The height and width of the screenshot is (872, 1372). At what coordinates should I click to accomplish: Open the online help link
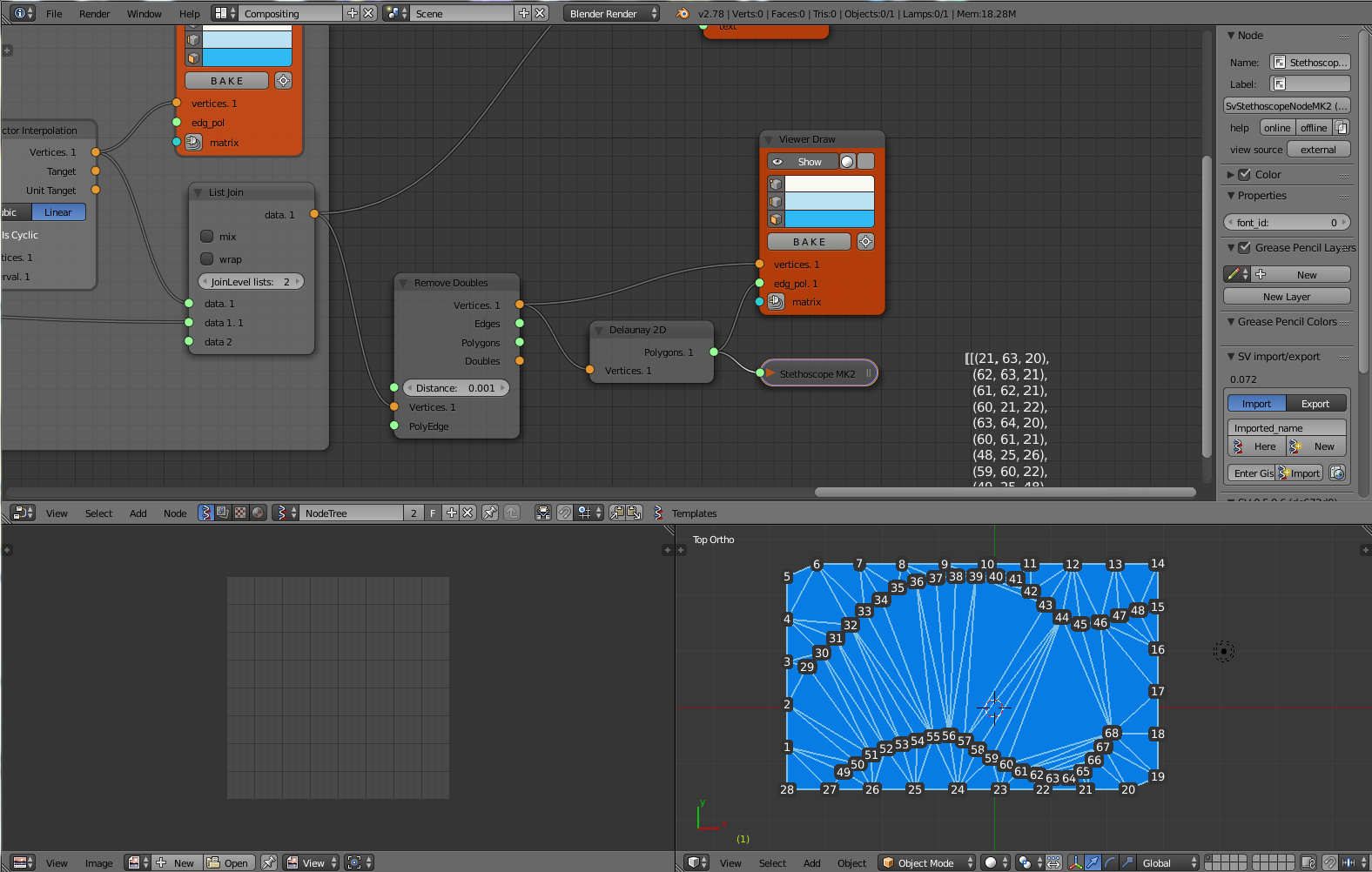pyautogui.click(x=1277, y=128)
